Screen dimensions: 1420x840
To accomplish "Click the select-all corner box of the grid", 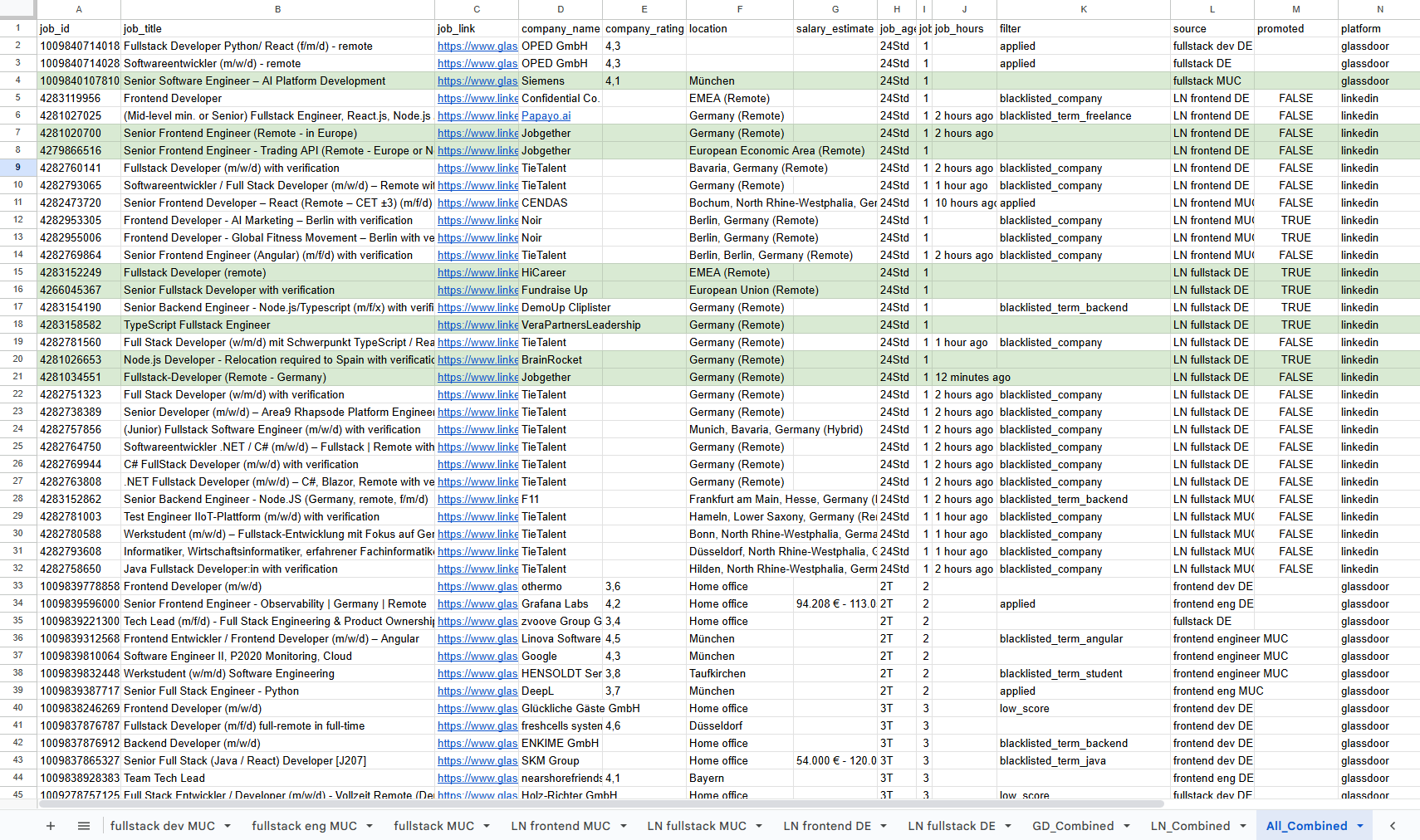I will (x=17, y=9).
